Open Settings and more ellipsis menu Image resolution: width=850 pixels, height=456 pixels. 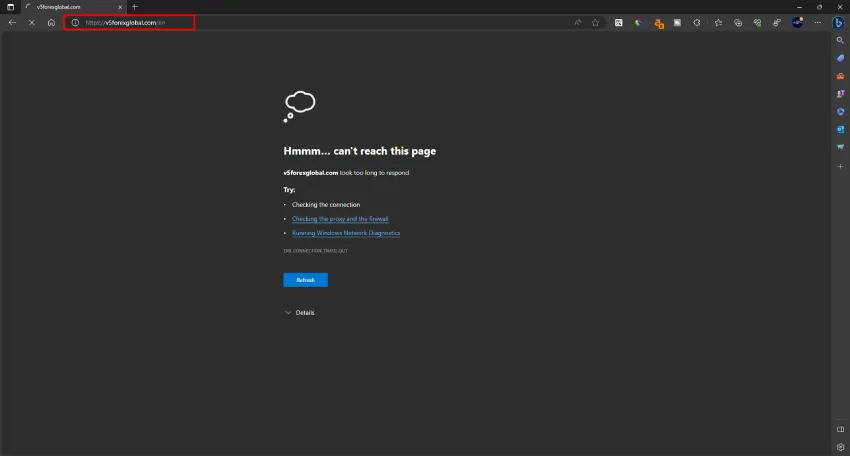pos(817,23)
